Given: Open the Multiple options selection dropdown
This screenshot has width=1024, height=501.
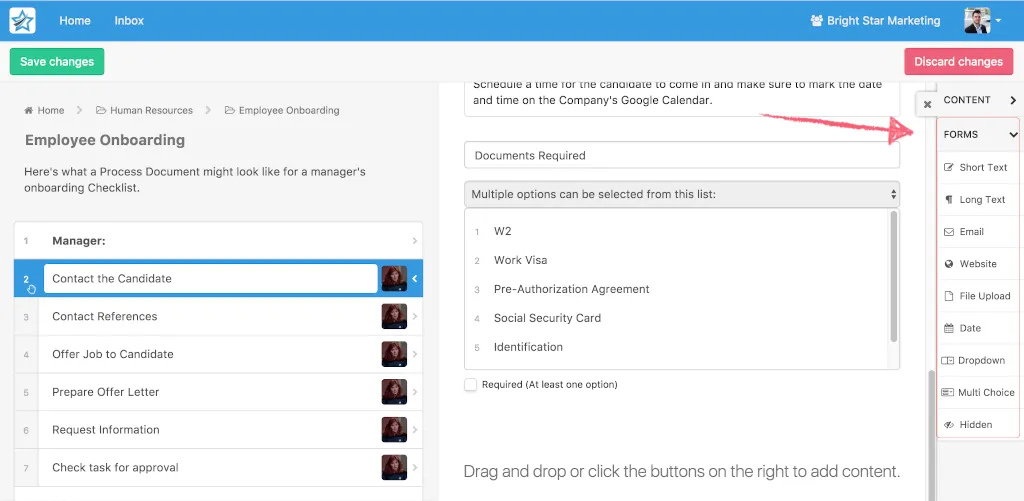Looking at the screenshot, I should pyautogui.click(x=682, y=194).
